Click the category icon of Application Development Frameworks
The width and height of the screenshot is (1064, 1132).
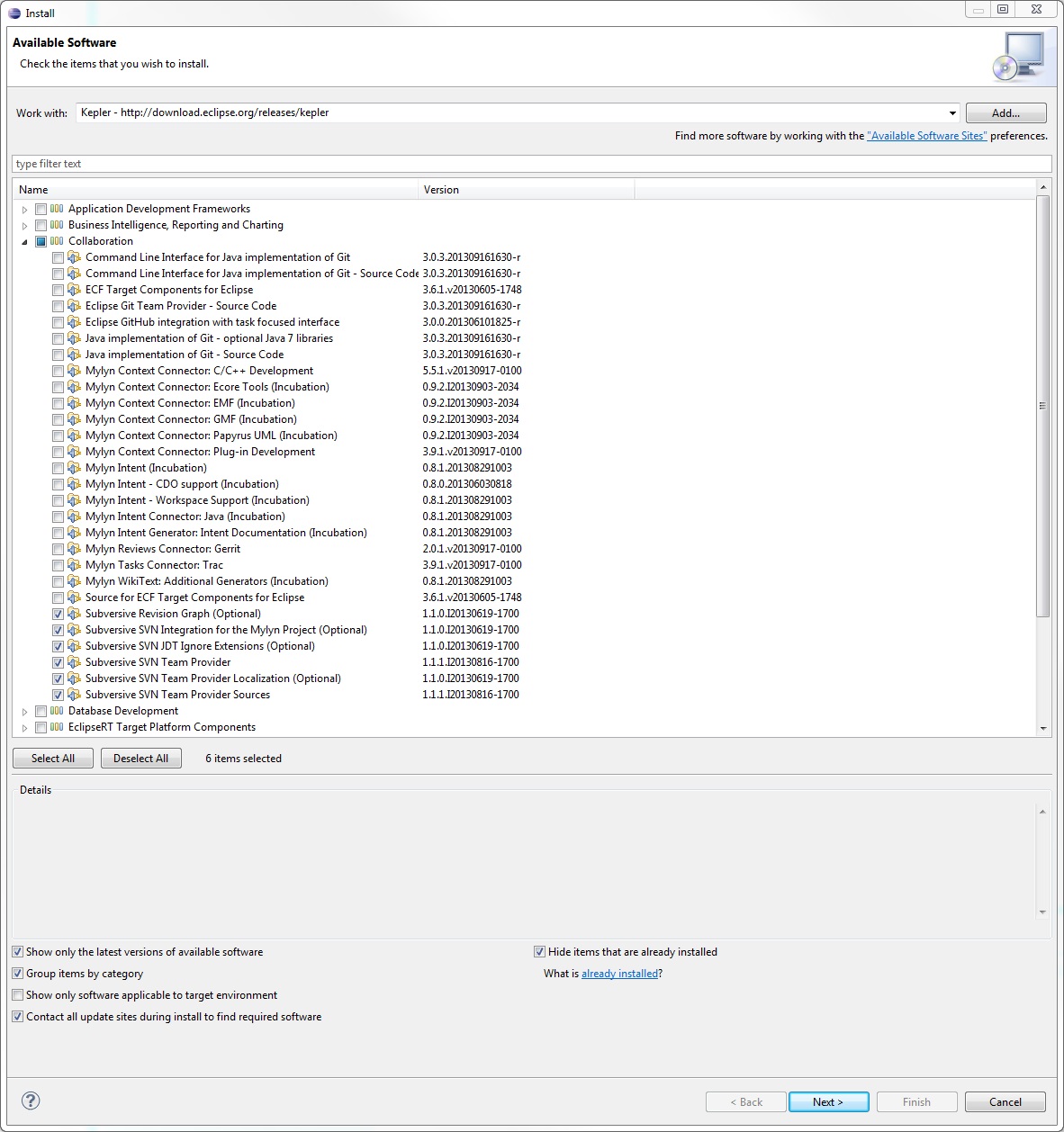57,209
